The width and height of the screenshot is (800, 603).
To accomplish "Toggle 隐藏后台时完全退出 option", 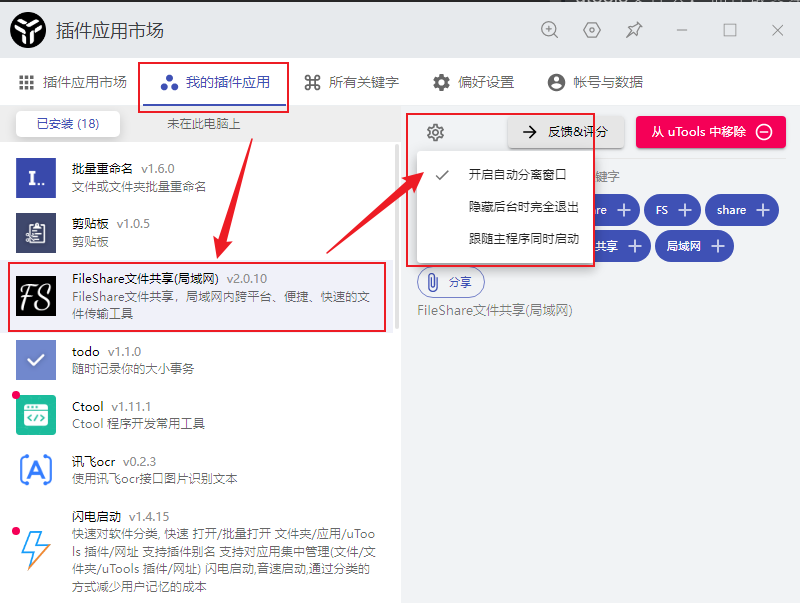I will 506,207.
